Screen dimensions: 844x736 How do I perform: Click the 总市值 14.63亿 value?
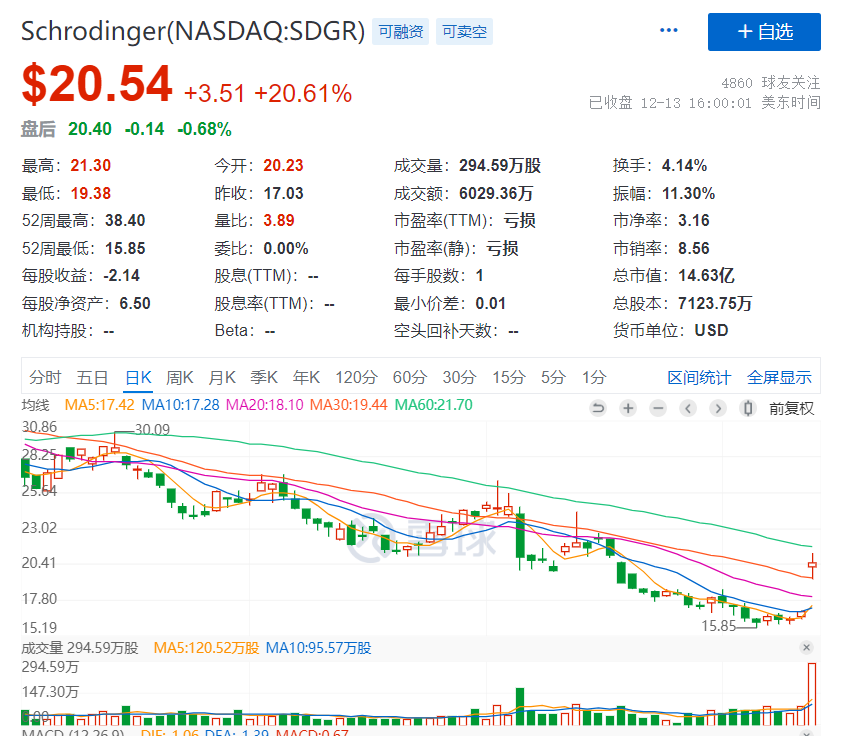coord(706,276)
